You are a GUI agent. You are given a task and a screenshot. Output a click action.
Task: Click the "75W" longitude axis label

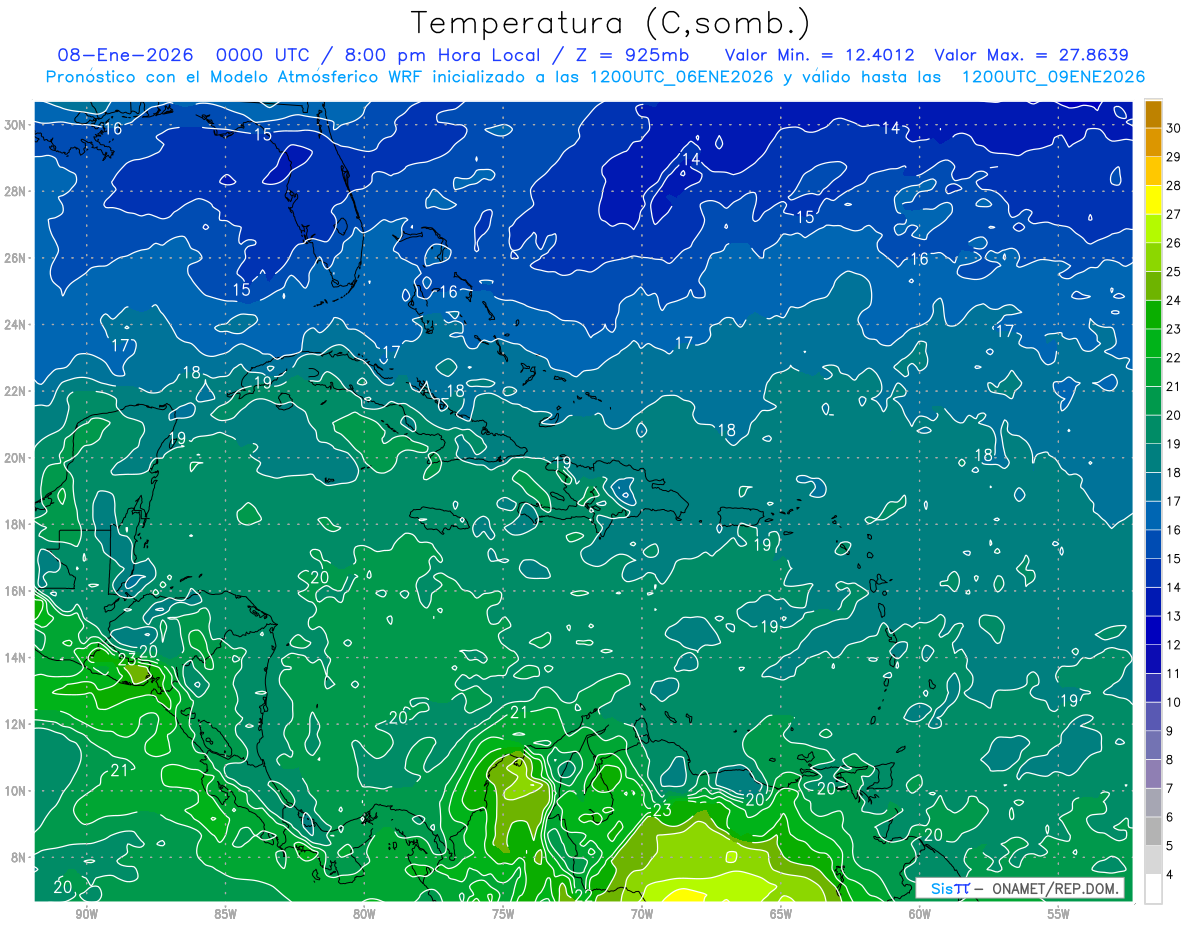[x=503, y=914]
